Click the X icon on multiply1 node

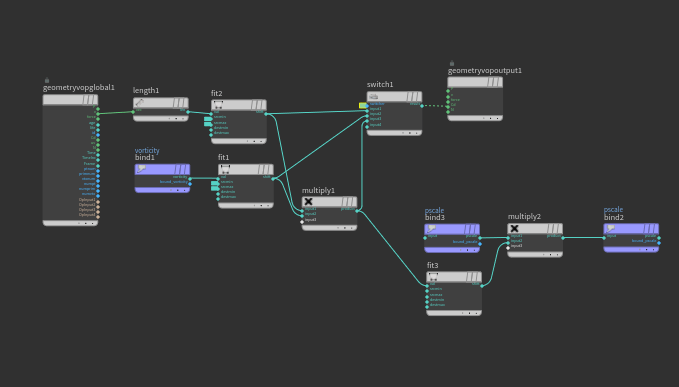click(308, 201)
